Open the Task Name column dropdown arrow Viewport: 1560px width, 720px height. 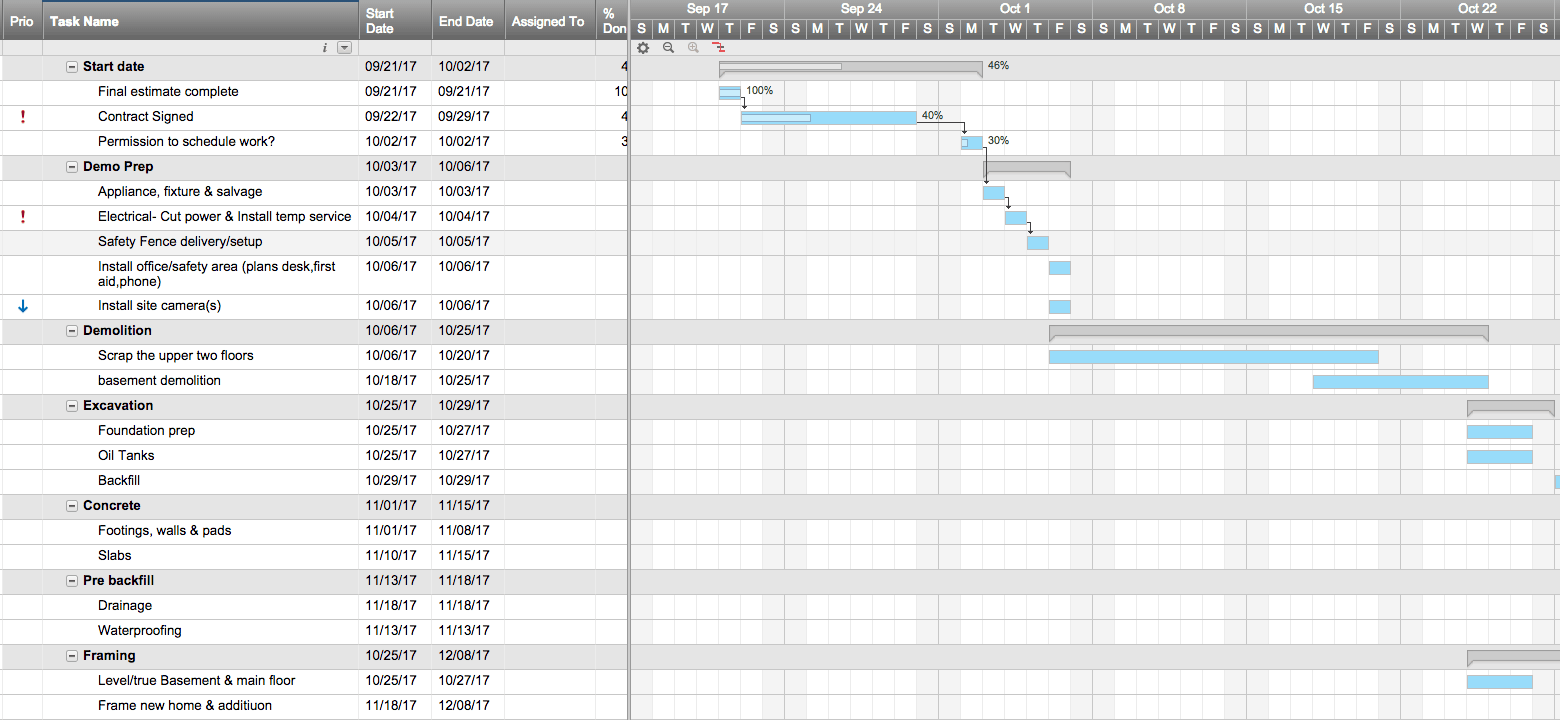[x=344, y=47]
